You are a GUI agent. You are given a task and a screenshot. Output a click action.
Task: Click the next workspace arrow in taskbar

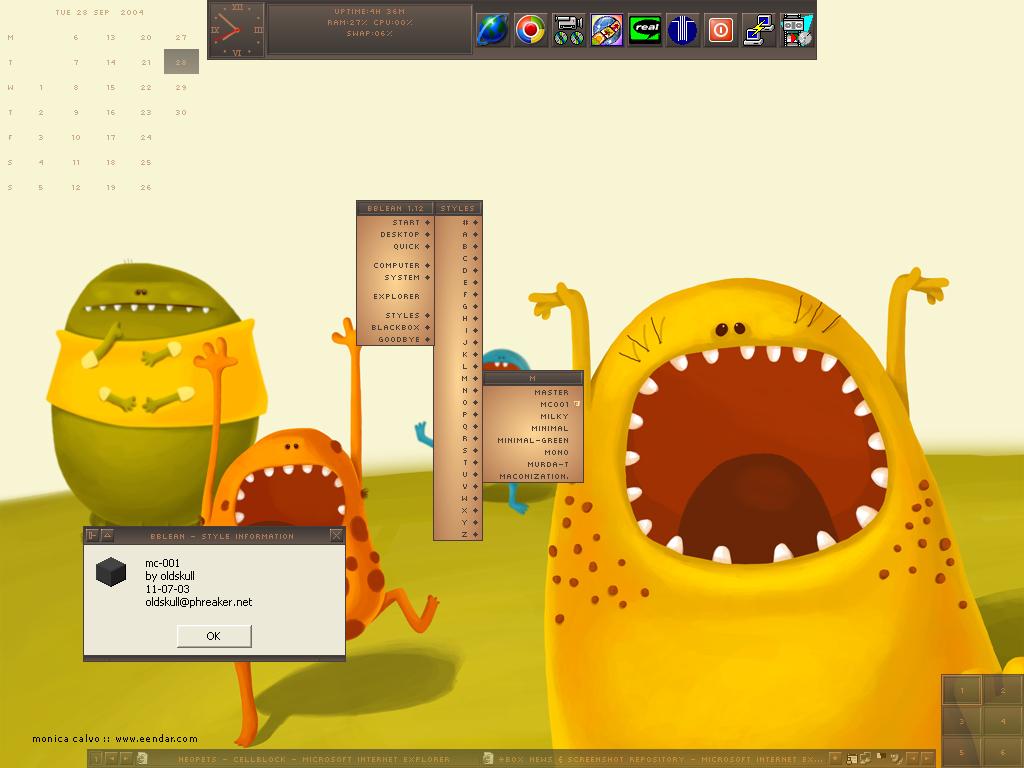click(x=126, y=759)
